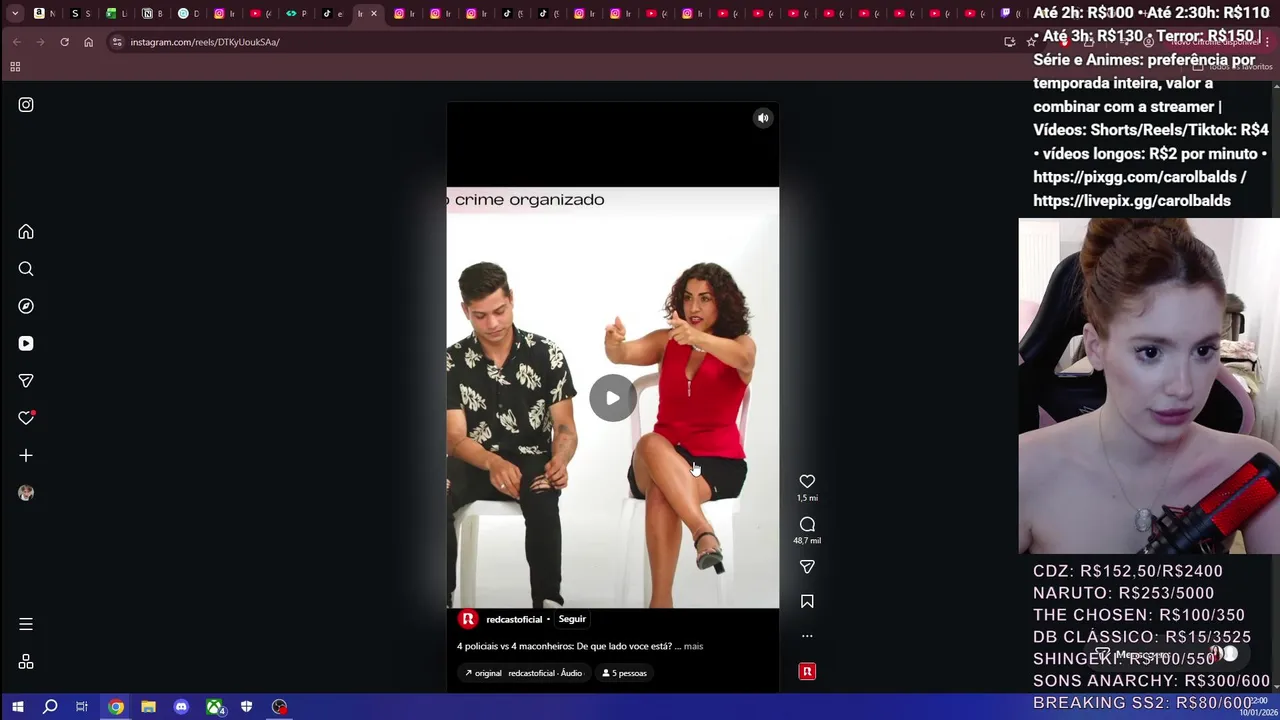Open the red audio thumbnail below options
Viewport: 1280px width, 720px height.
[807, 671]
